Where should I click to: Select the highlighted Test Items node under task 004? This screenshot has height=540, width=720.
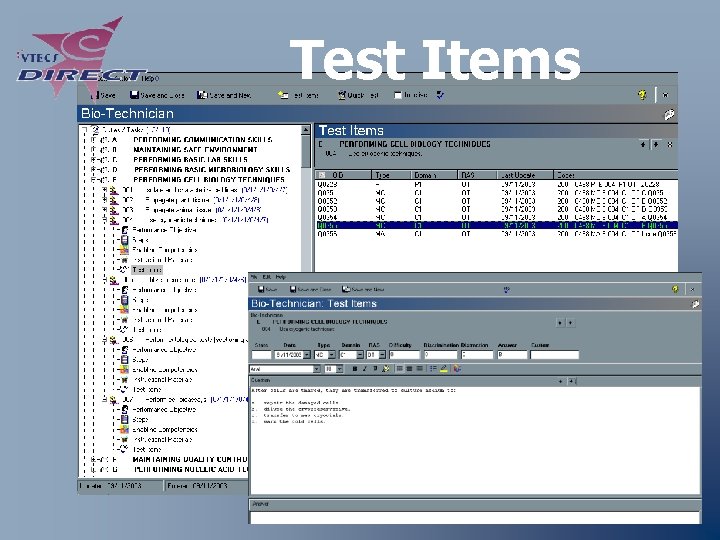tap(147, 270)
